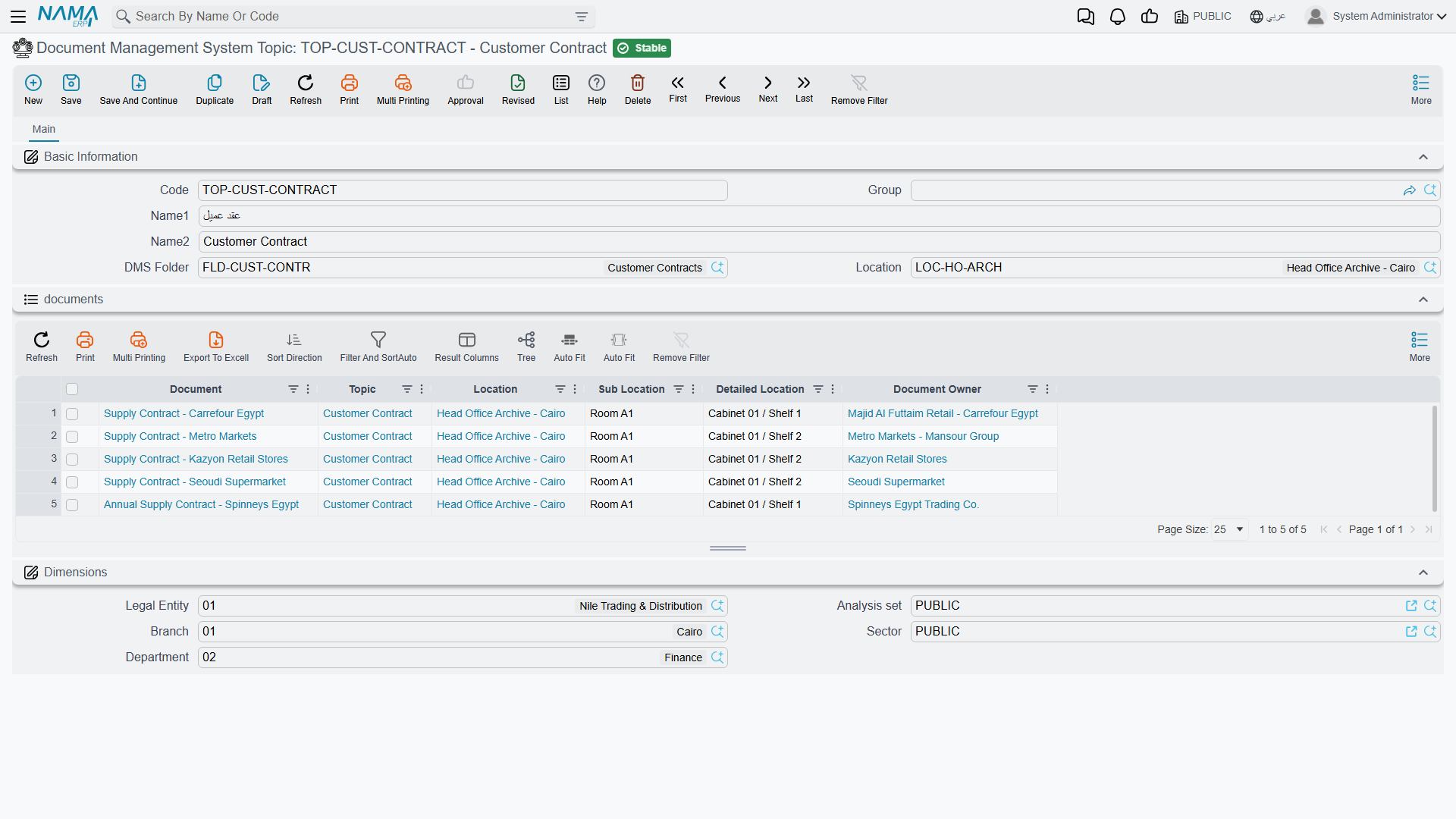Switch to the Main tab
Image resolution: width=1456 pixels, height=819 pixels.
point(44,129)
